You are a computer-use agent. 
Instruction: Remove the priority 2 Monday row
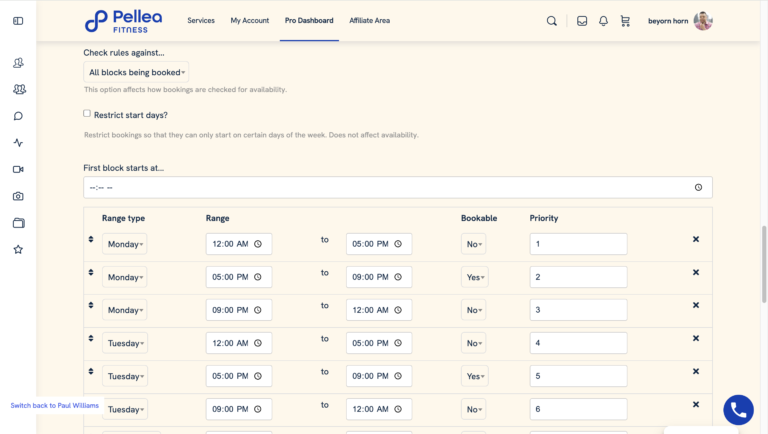click(696, 272)
